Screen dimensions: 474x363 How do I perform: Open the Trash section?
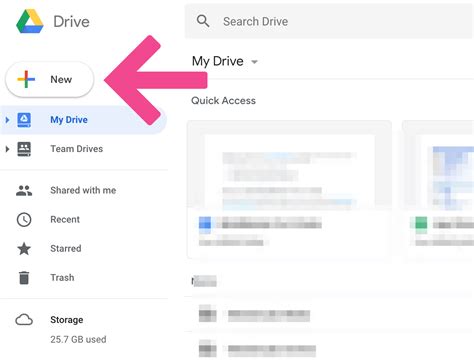tap(62, 277)
